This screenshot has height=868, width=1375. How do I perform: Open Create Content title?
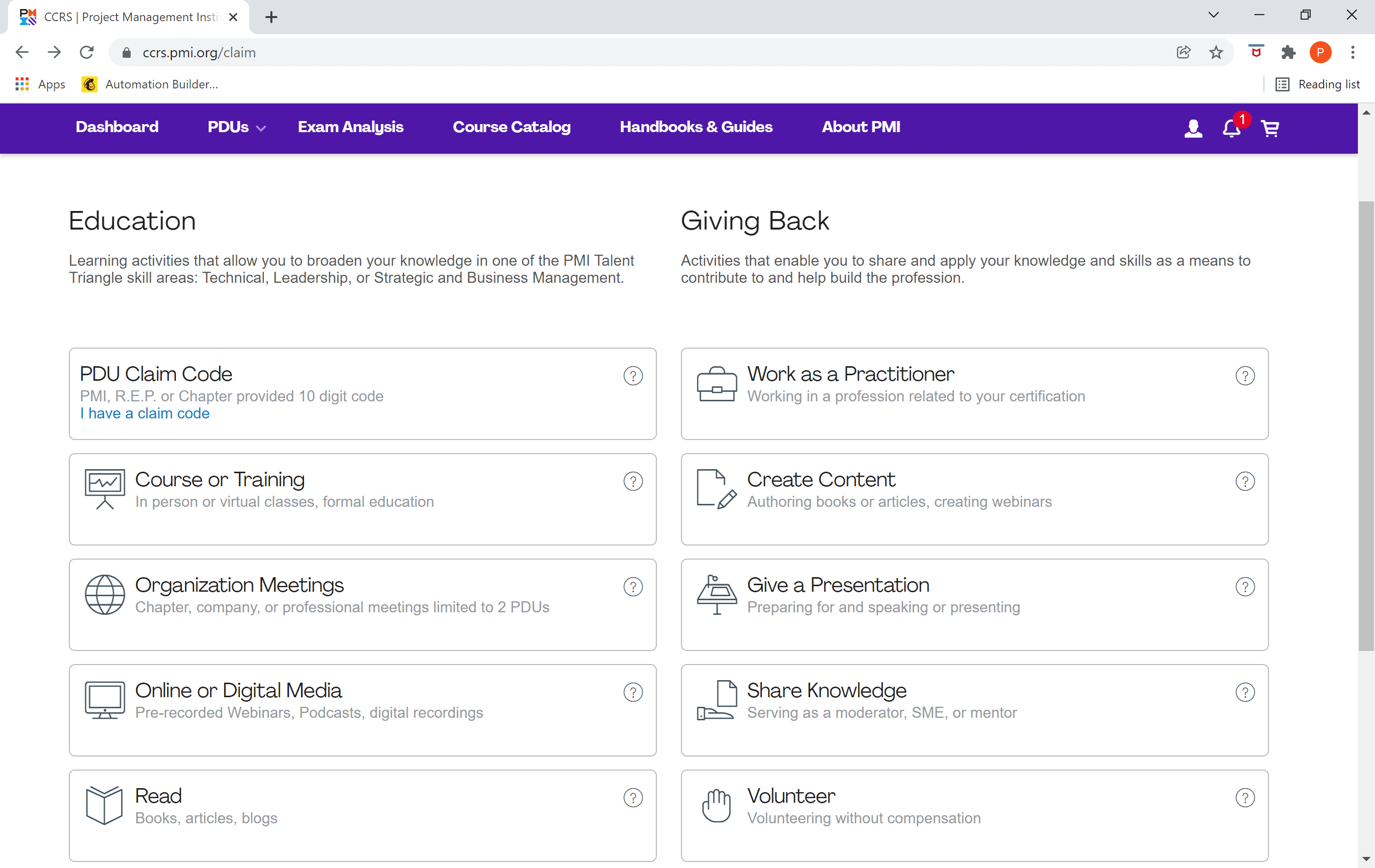click(x=821, y=479)
